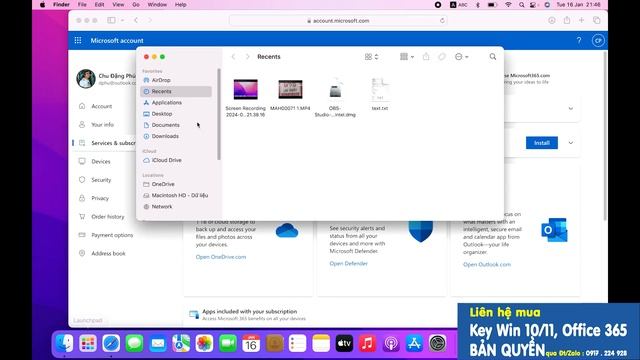The width and height of the screenshot is (640, 360).
Task: Open Security in Microsoft sidebar
Action: coord(101,180)
